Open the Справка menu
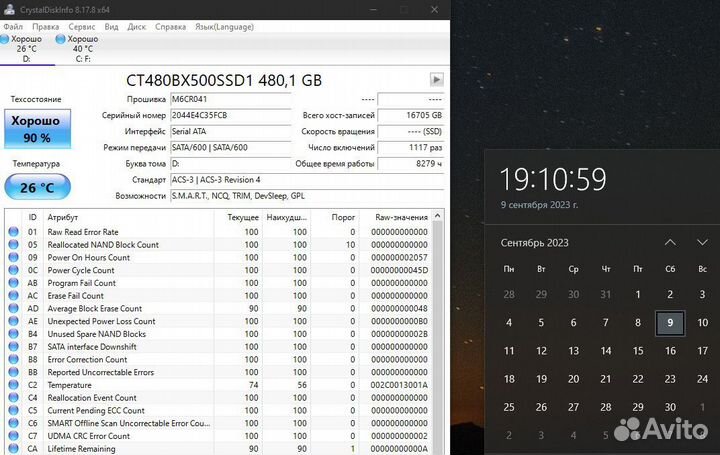Viewport: 720px width, 455px height. [x=170, y=27]
